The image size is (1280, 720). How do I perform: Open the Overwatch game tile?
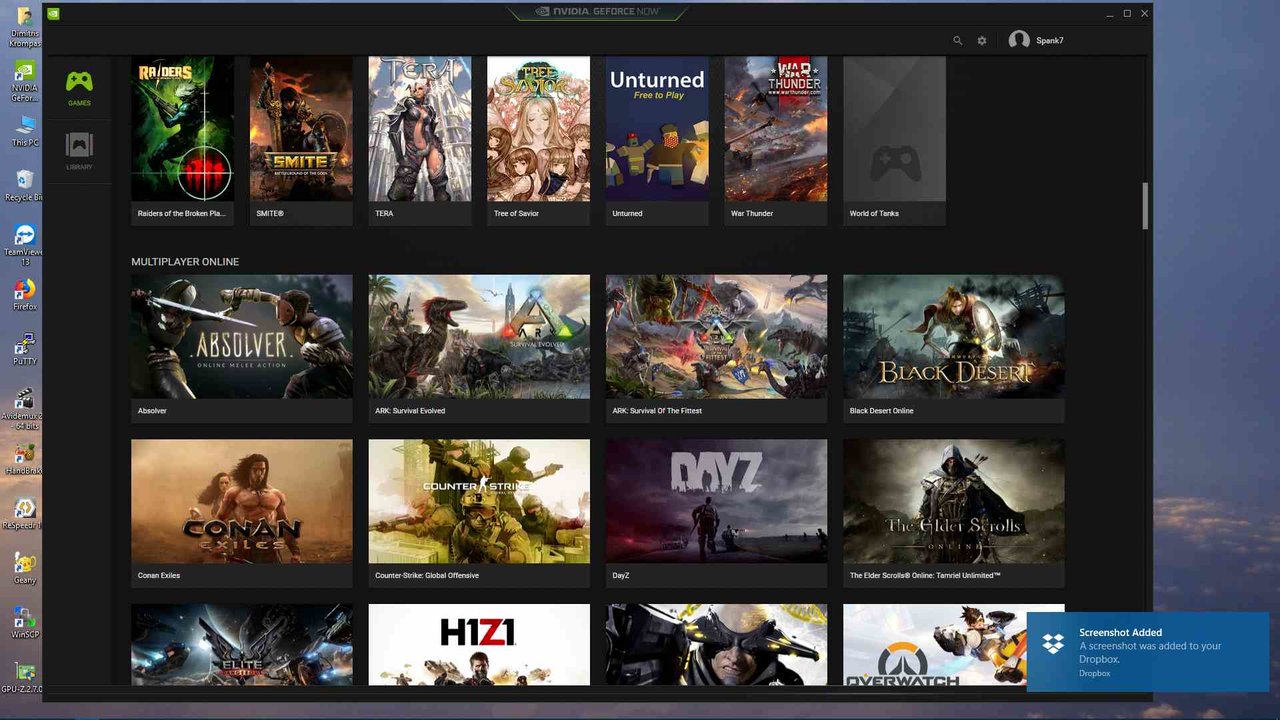[x=934, y=645]
